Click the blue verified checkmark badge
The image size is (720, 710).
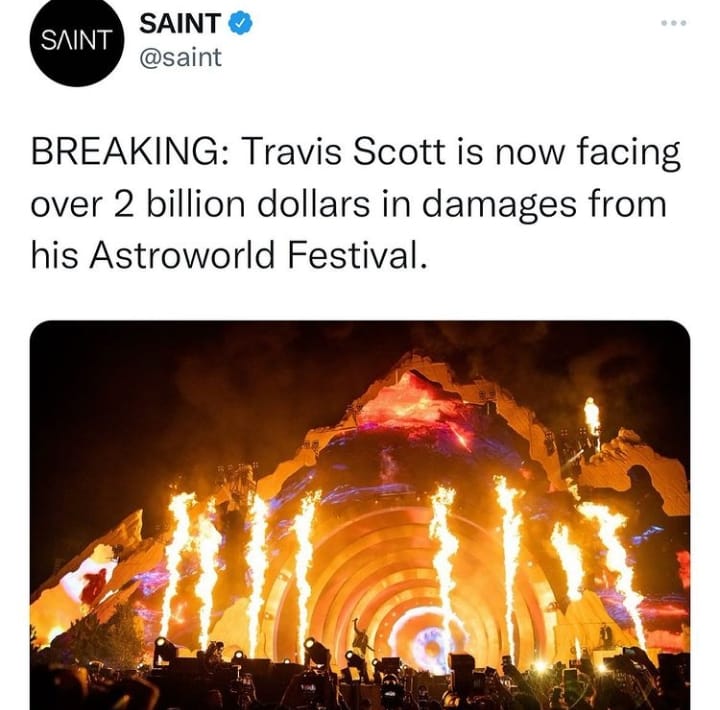pos(240,23)
